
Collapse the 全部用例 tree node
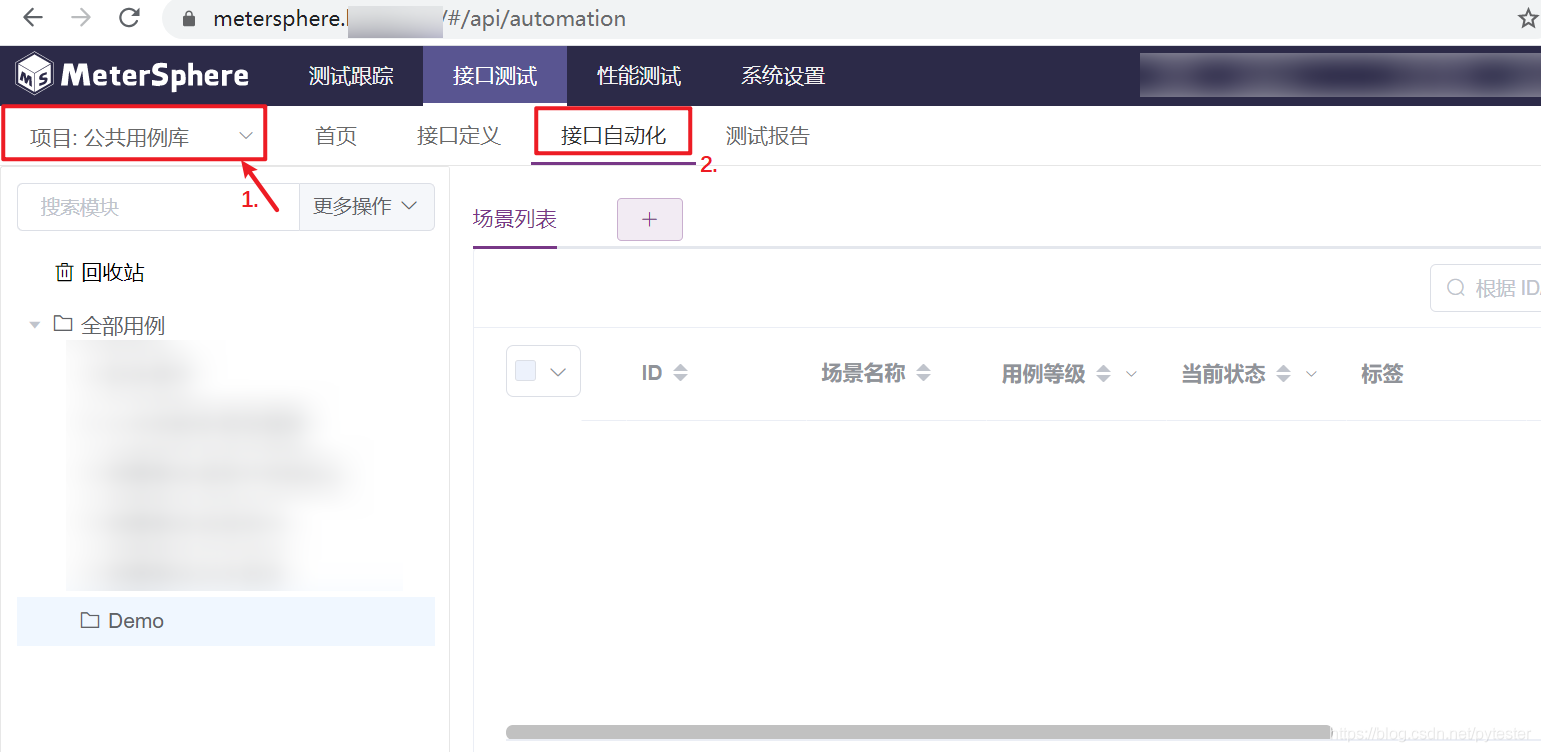35,325
